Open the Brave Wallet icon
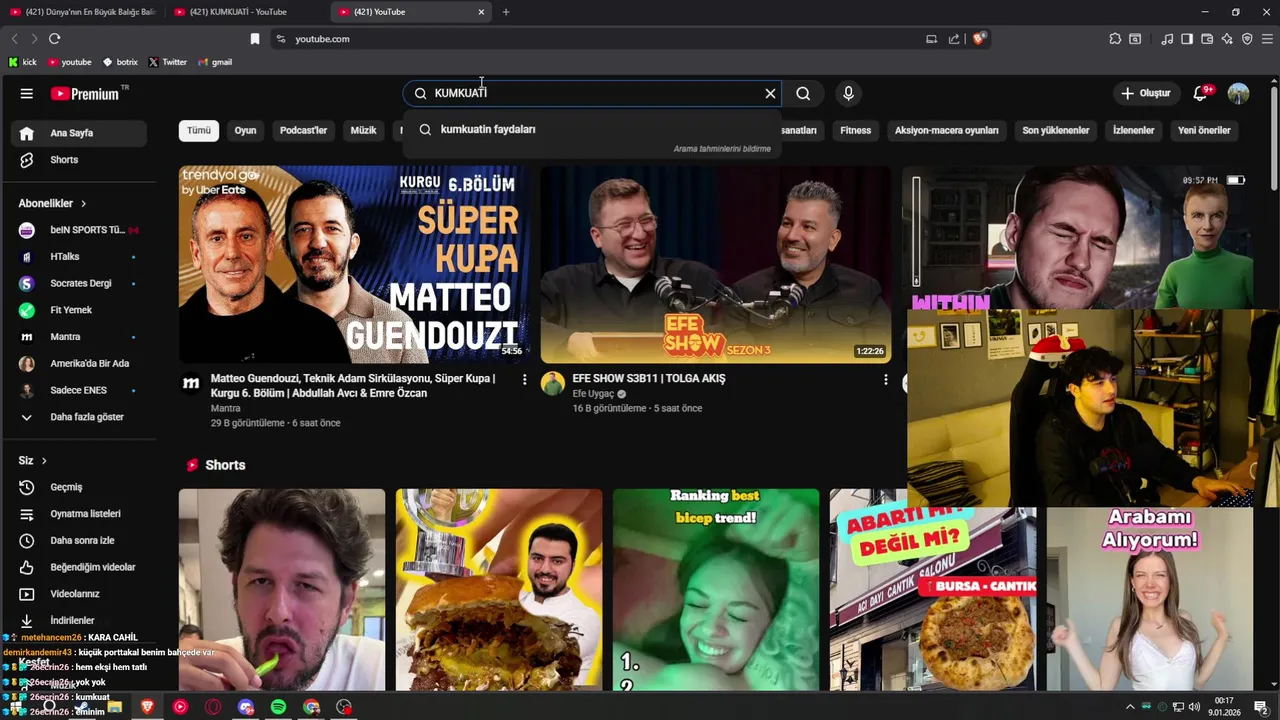 1207,39
